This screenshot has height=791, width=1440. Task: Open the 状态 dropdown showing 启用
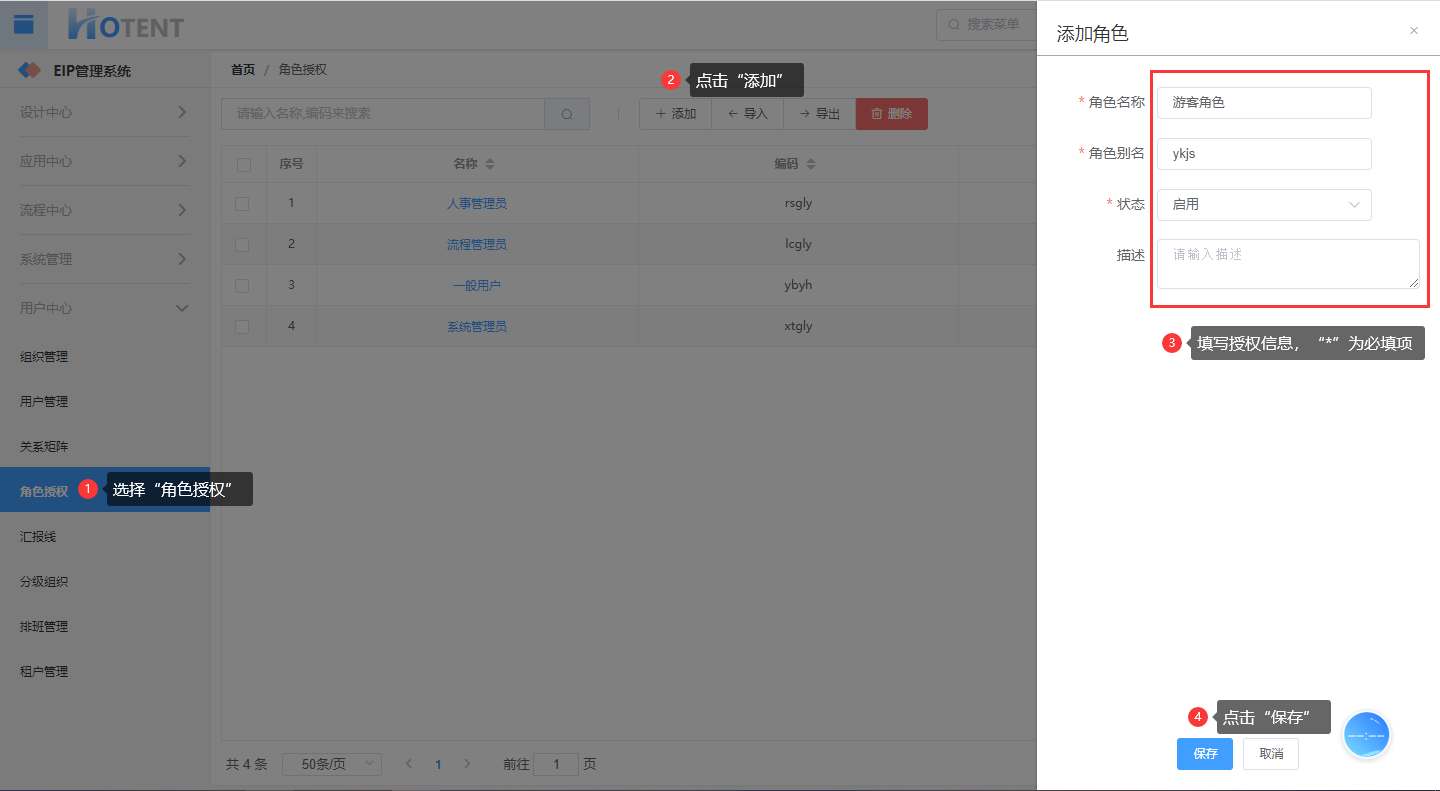coord(1264,205)
